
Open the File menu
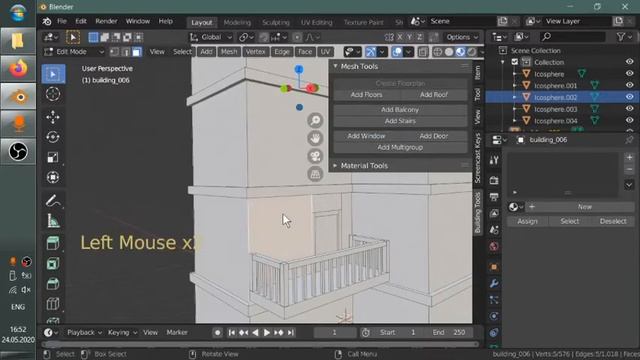62,21
